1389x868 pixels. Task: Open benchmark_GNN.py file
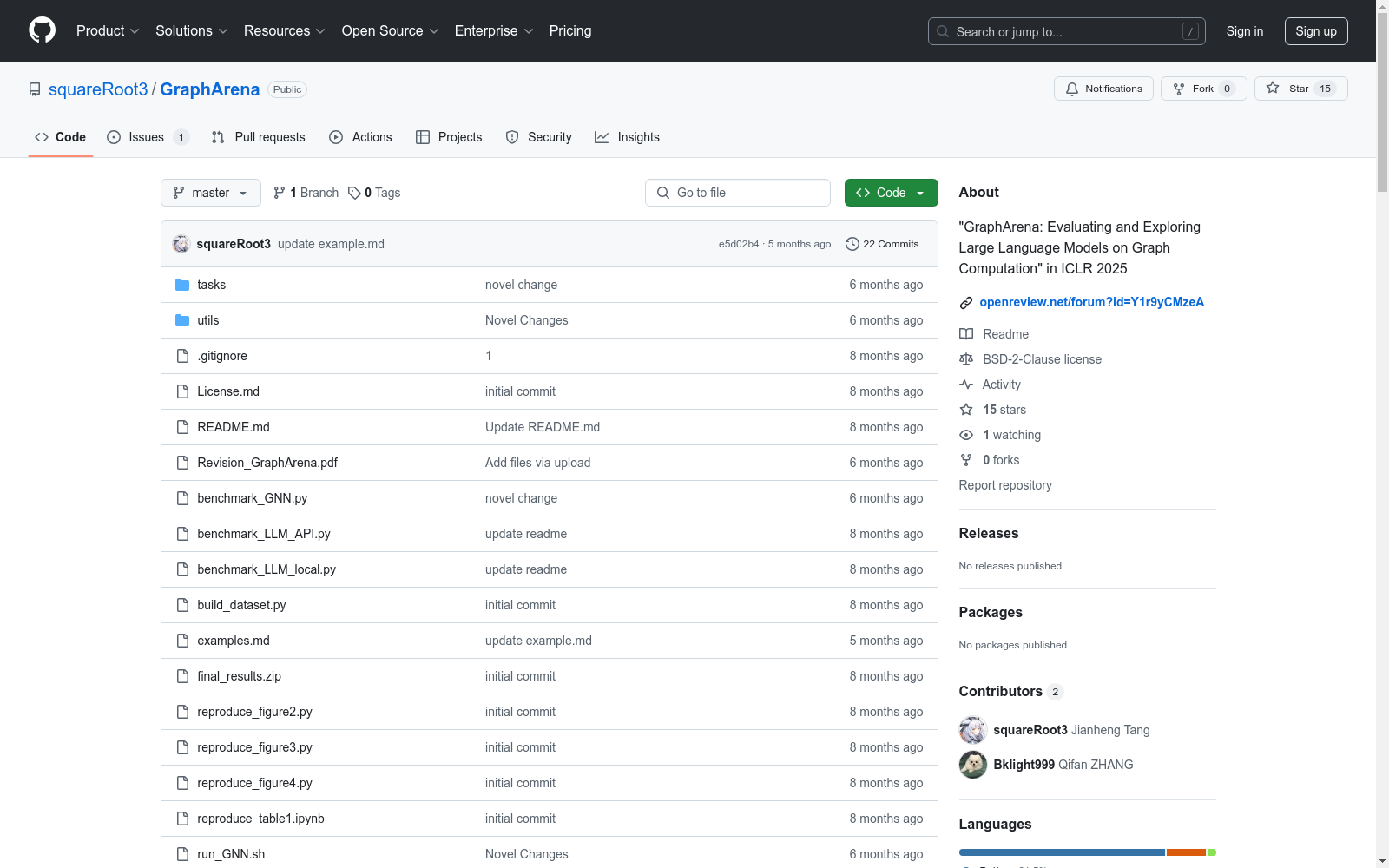[x=253, y=498]
